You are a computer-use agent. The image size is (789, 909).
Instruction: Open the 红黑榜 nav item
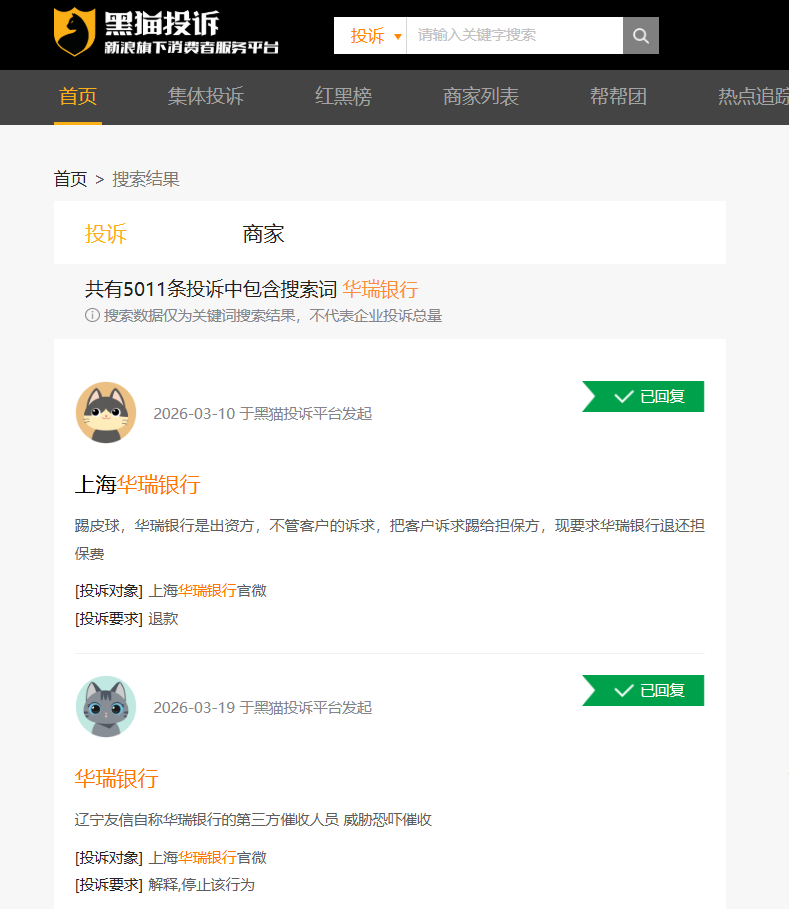343,97
